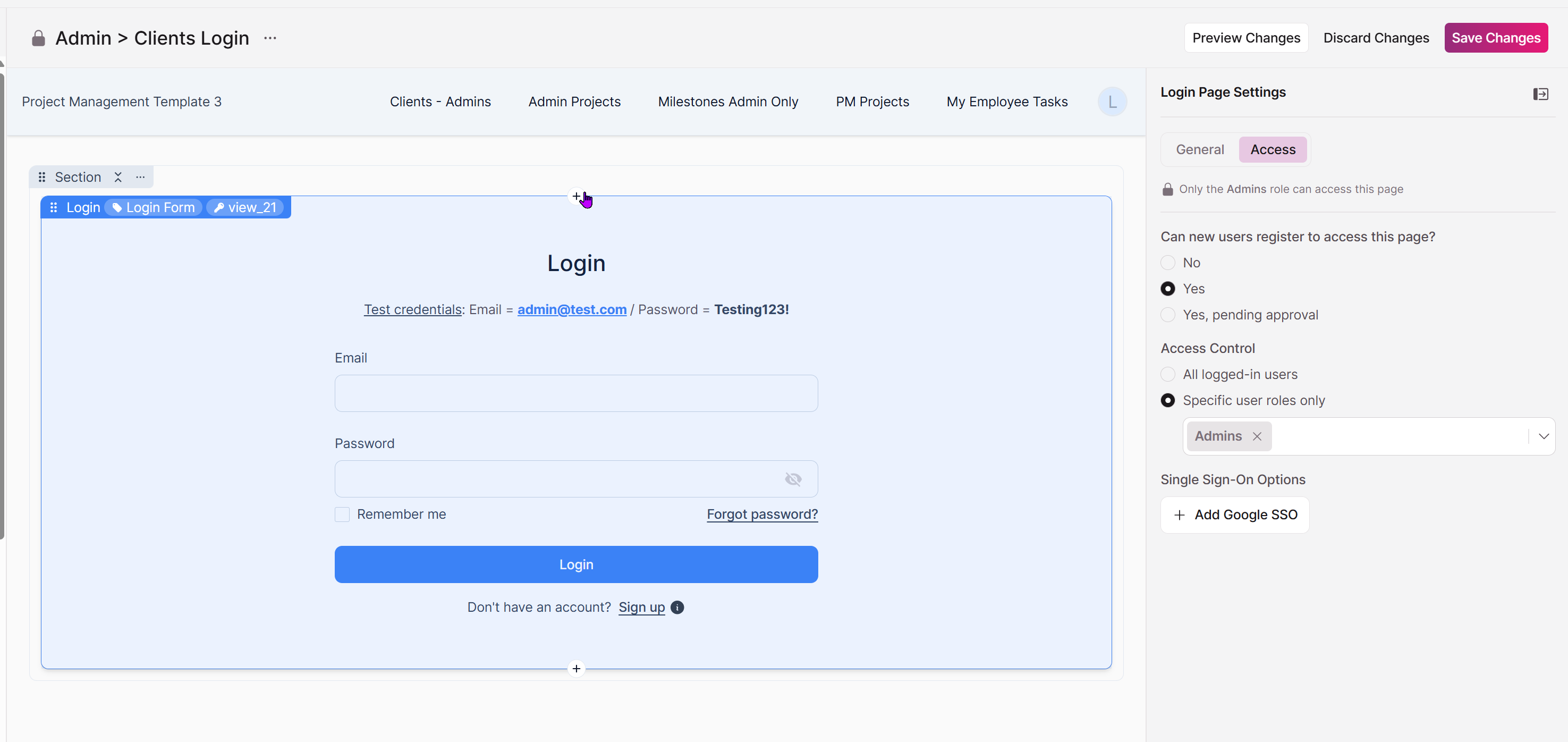Open My Employee Tasks menu item
This screenshot has height=742, width=1568.
click(1007, 102)
